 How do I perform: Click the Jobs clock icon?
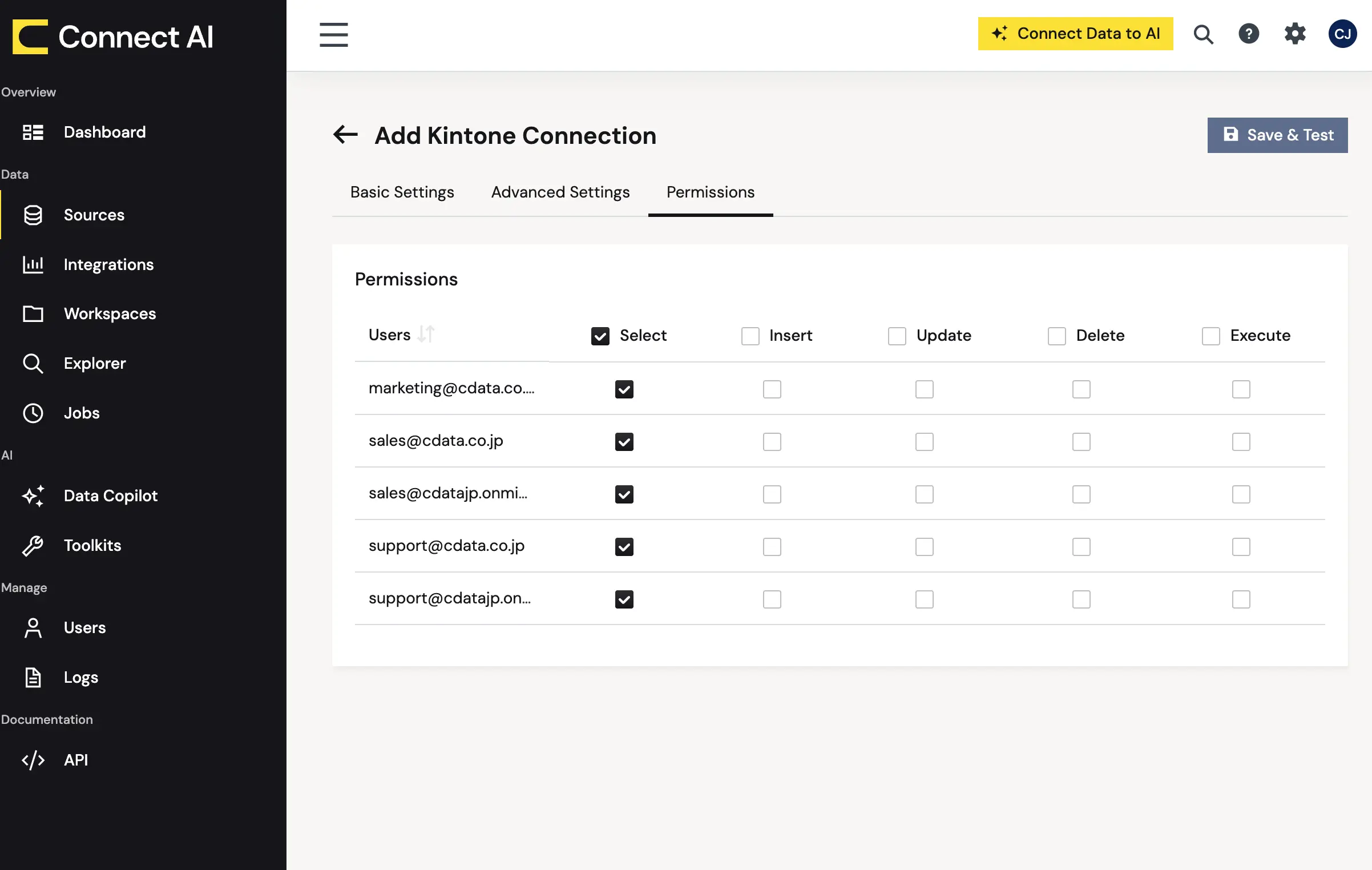pos(33,413)
